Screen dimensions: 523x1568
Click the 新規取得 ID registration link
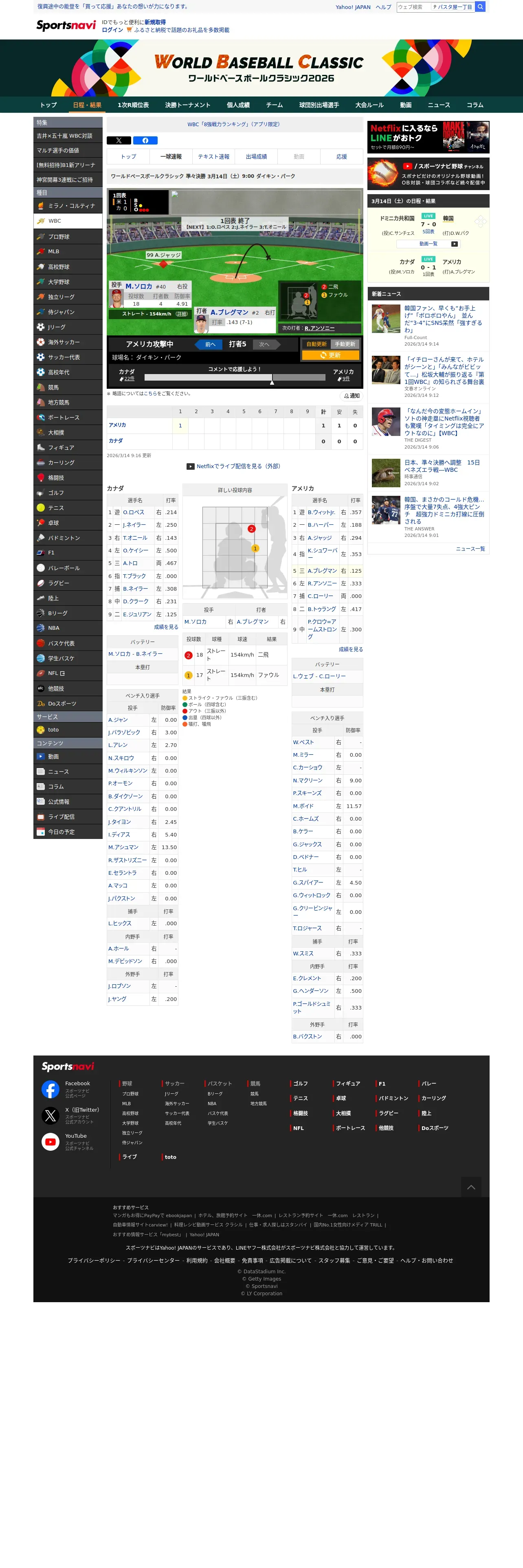pos(155,22)
